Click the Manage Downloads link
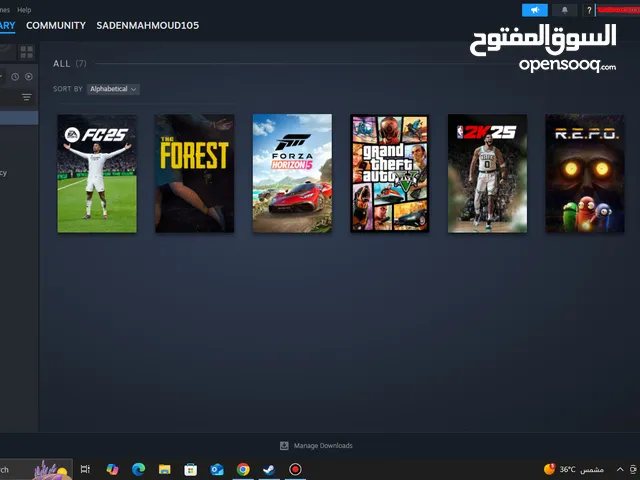 click(x=323, y=446)
